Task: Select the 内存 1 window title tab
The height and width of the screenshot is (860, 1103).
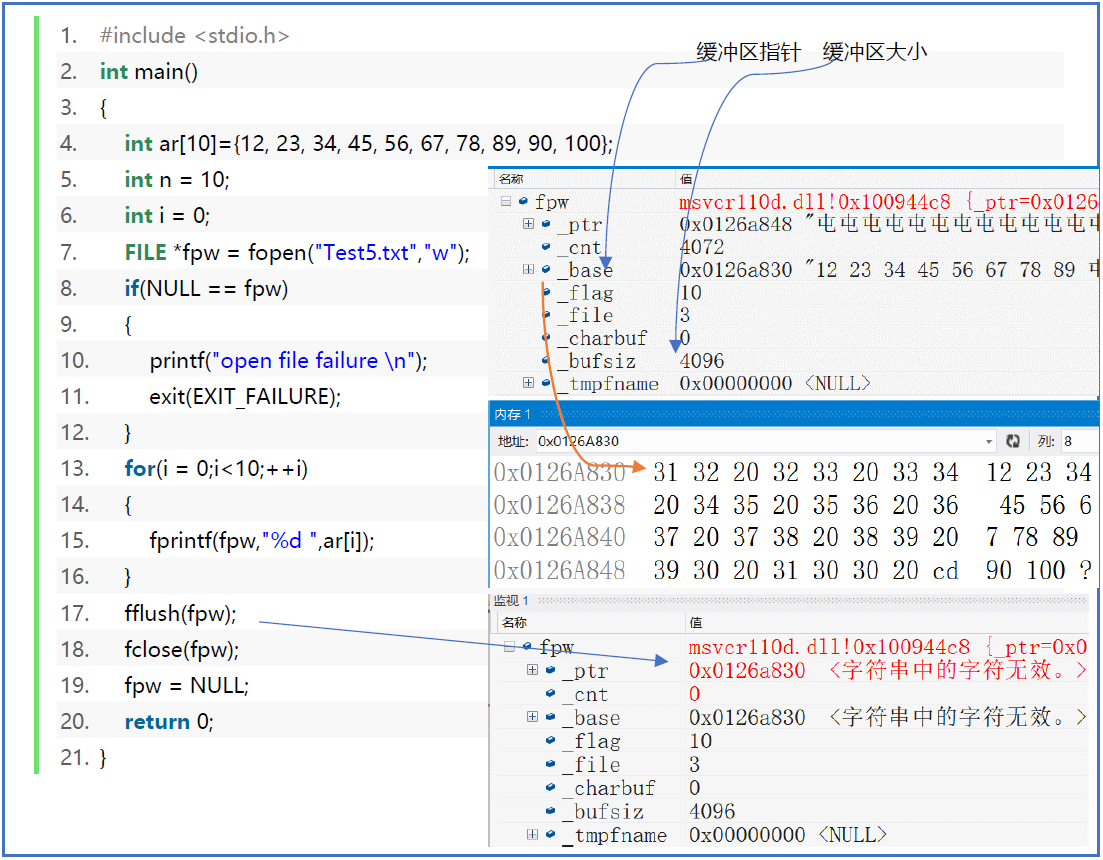Action: click(x=513, y=414)
